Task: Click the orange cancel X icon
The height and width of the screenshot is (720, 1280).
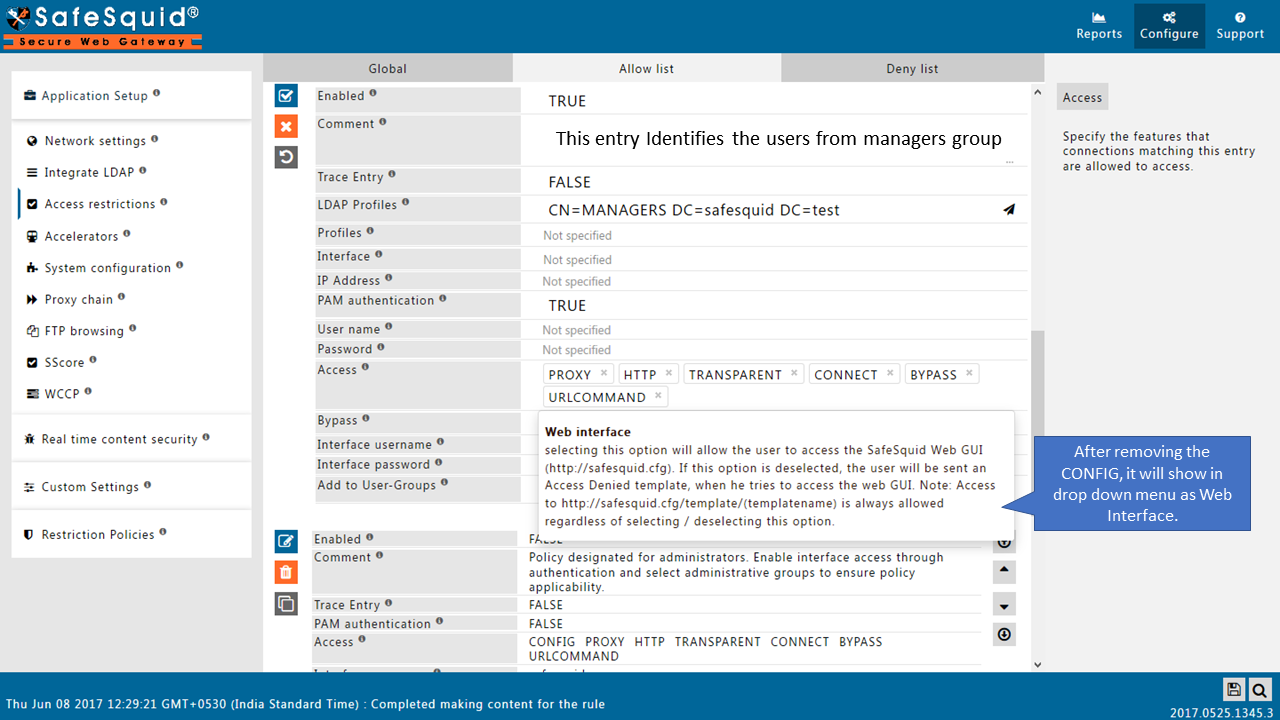Action: point(286,126)
